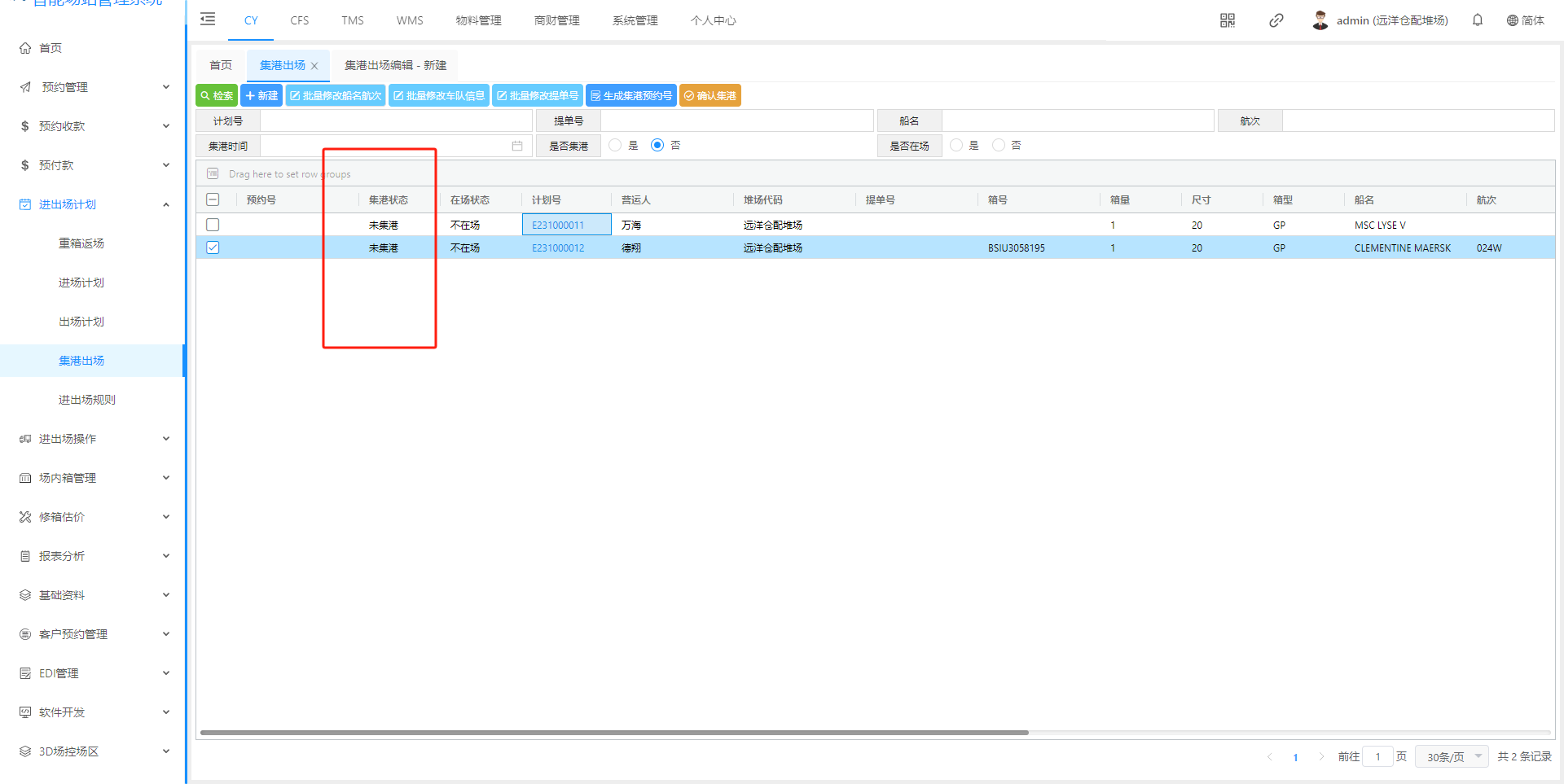The height and width of the screenshot is (784, 1564).
Task: Click the link chain icon in header
Action: (1276, 20)
